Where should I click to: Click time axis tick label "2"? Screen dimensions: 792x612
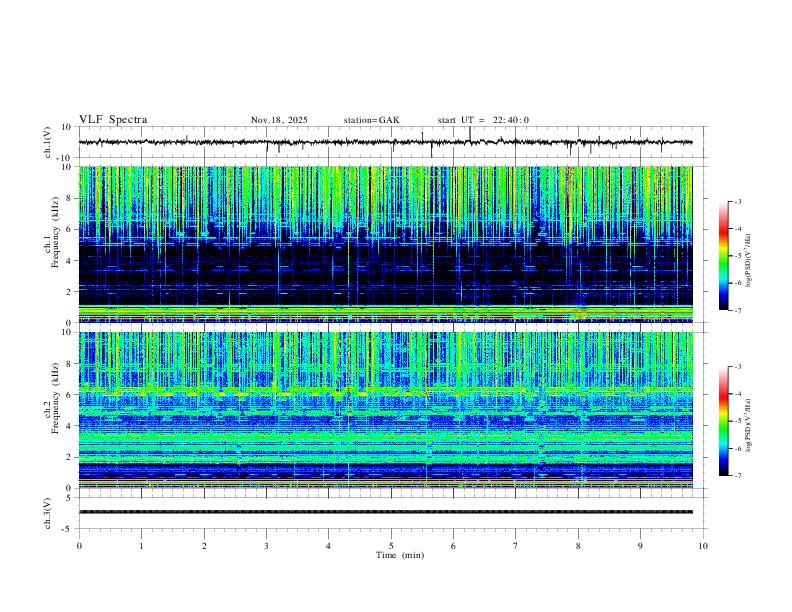tap(204, 546)
